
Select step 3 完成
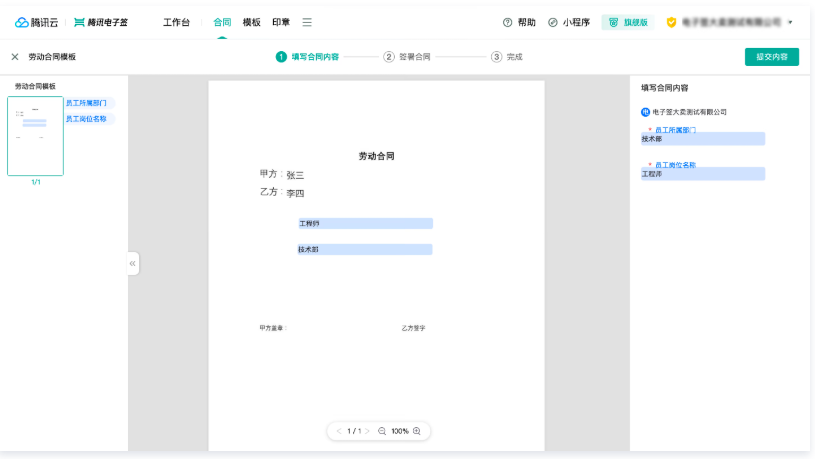click(x=507, y=57)
